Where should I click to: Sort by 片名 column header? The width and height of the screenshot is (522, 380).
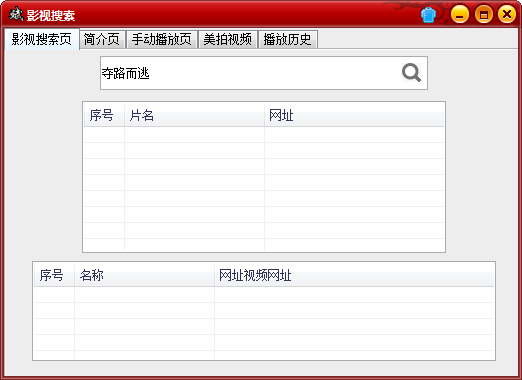(194, 115)
